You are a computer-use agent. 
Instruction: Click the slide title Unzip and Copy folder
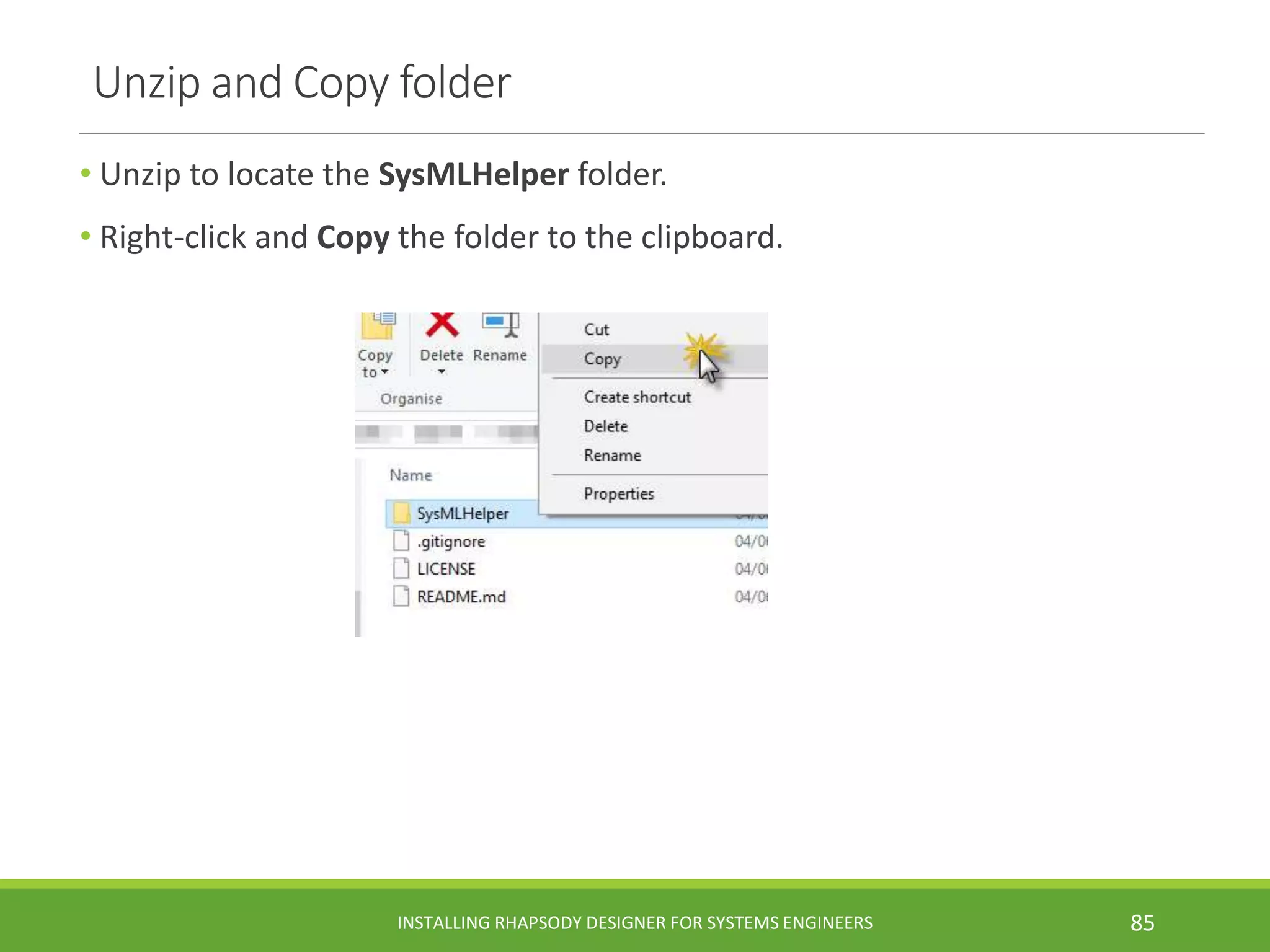pyautogui.click(x=303, y=84)
